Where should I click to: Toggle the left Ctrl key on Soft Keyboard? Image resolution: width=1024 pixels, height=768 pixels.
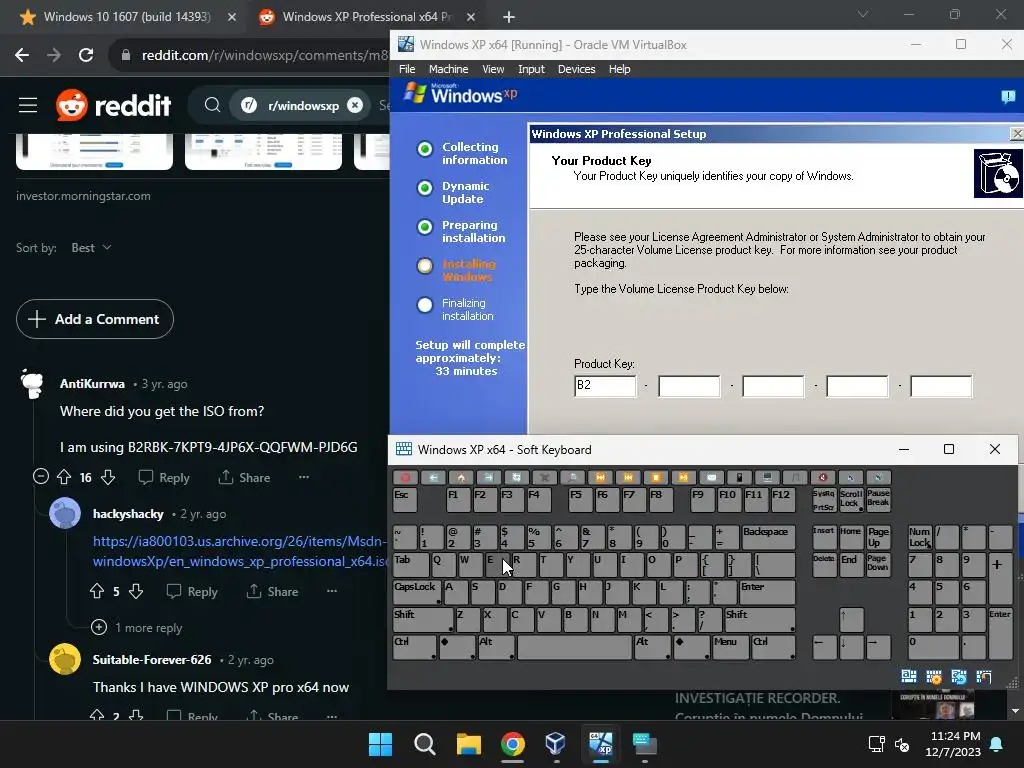414,647
